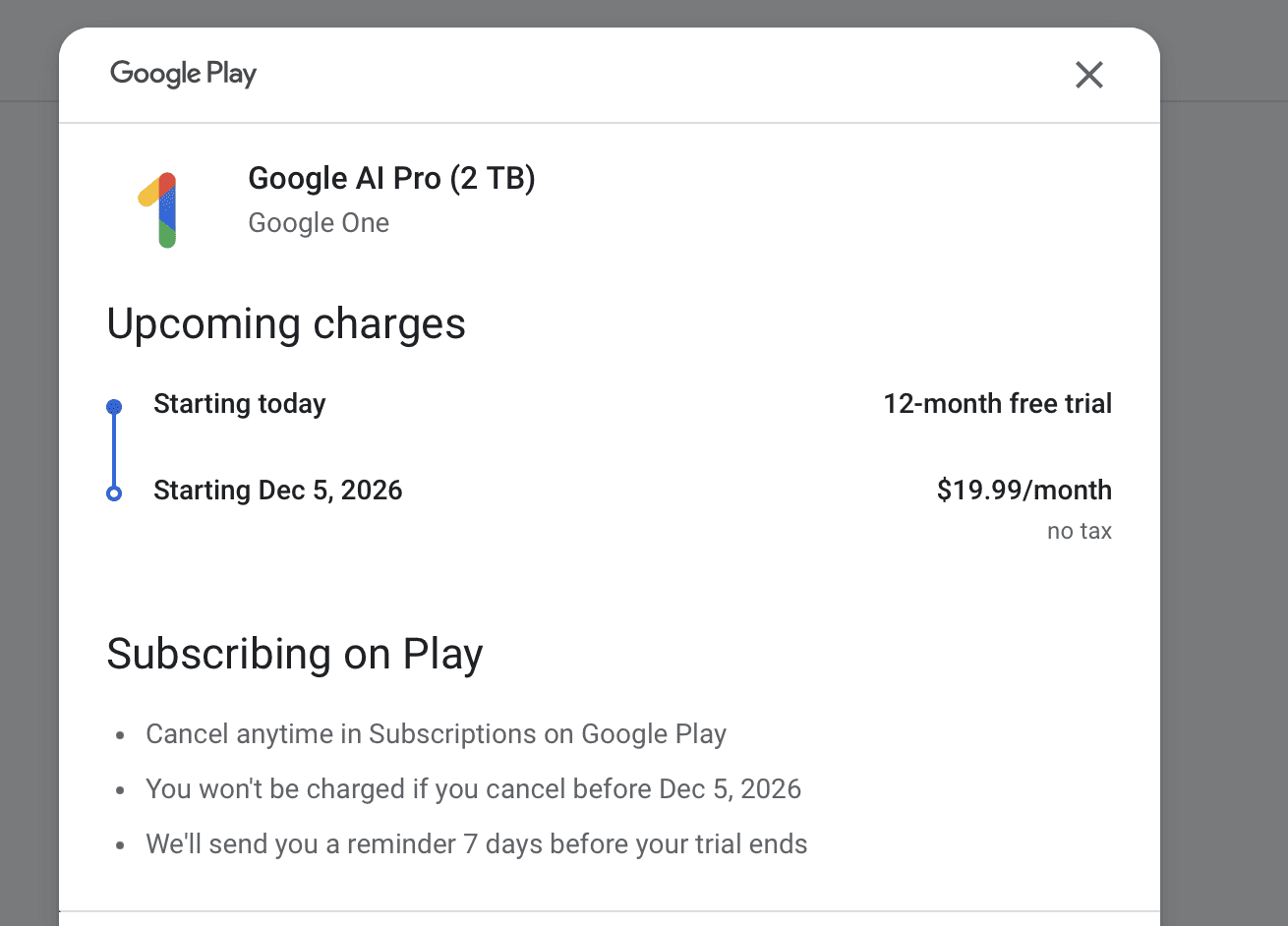Click the You won't be charged line
This screenshot has height=926, width=1288.
point(473,789)
